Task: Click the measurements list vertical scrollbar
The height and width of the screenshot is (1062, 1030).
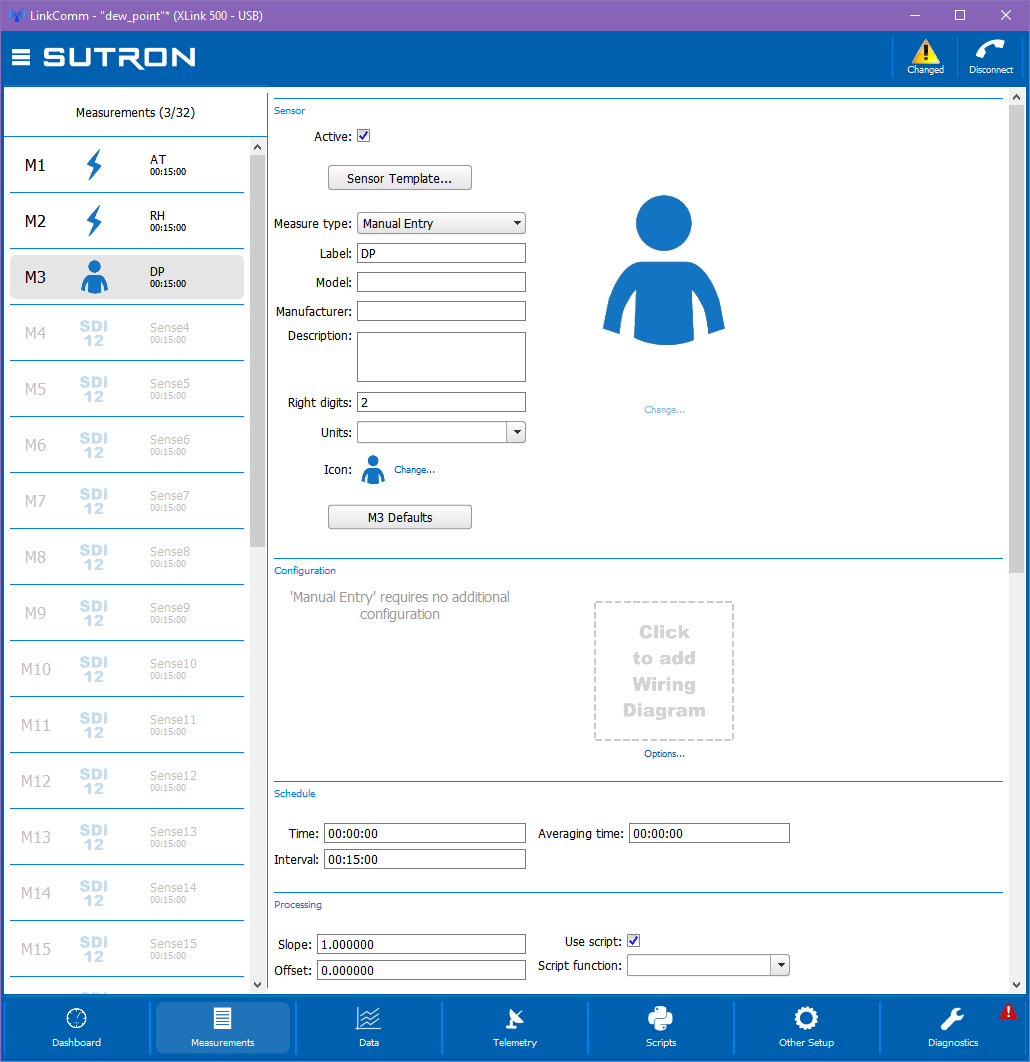Action: pyautogui.click(x=257, y=351)
